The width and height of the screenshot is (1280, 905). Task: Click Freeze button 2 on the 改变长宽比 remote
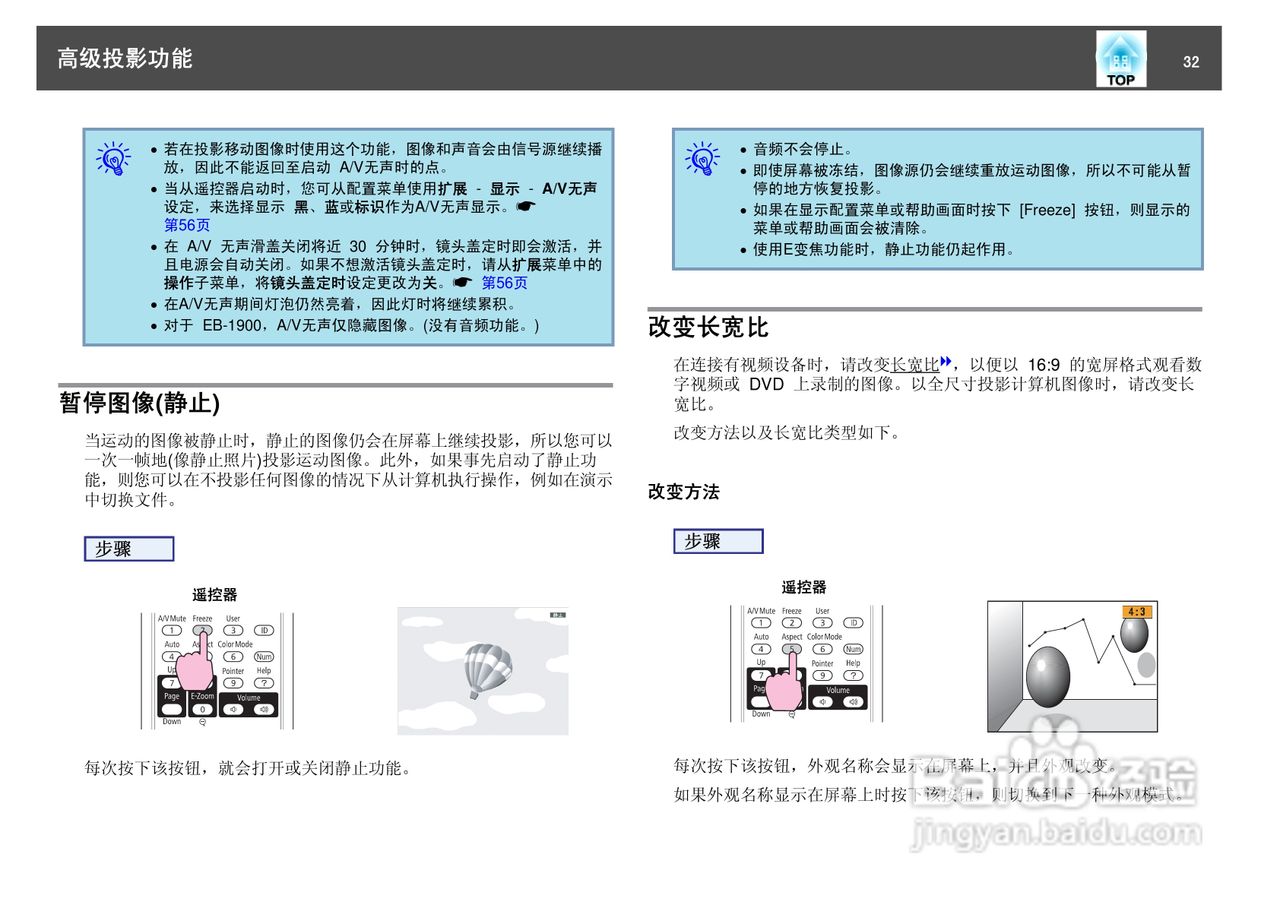tap(792, 623)
